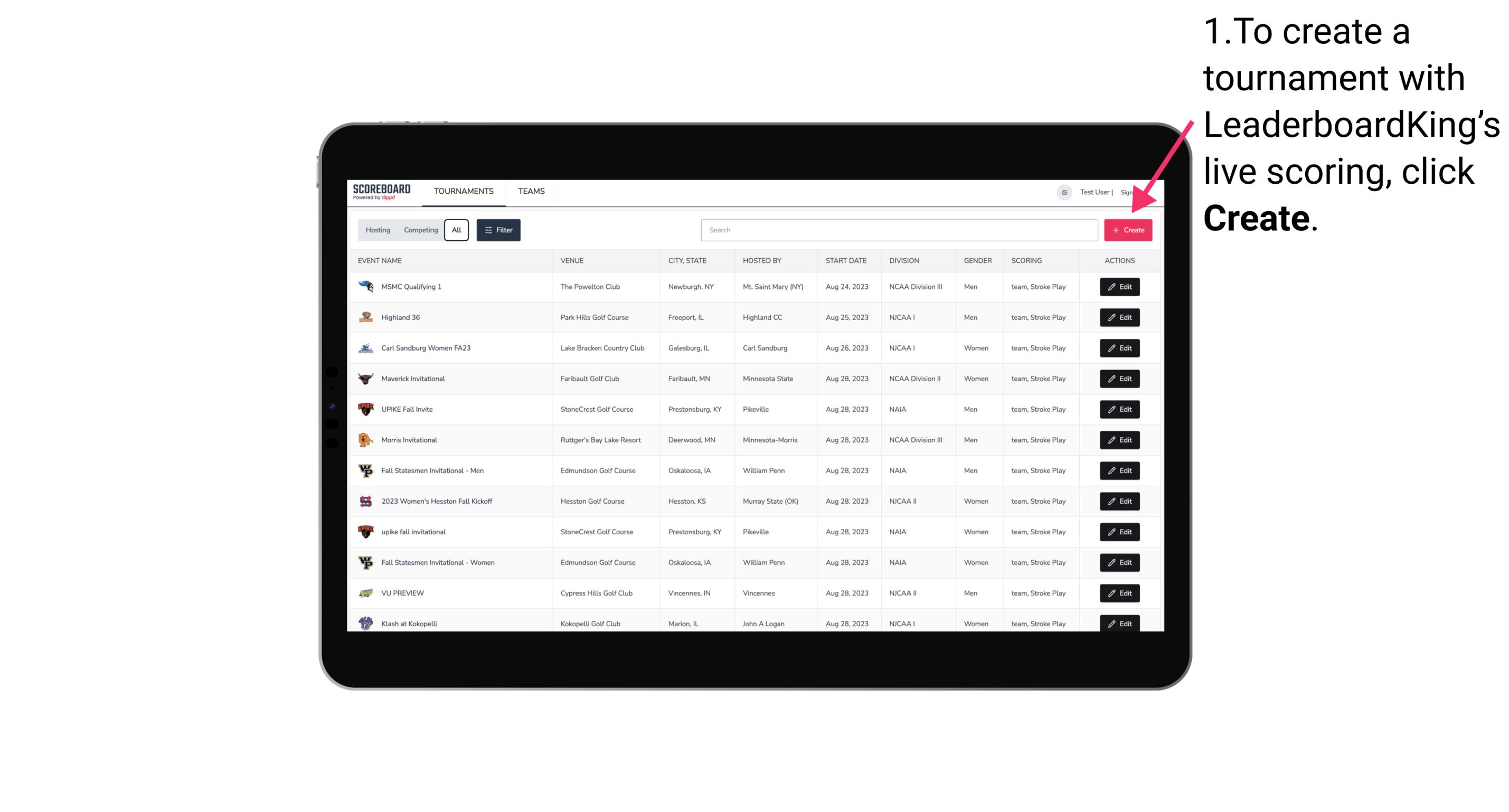Viewport: 1509px width, 812px height.
Task: Open the Filter dropdown menu
Action: (498, 230)
